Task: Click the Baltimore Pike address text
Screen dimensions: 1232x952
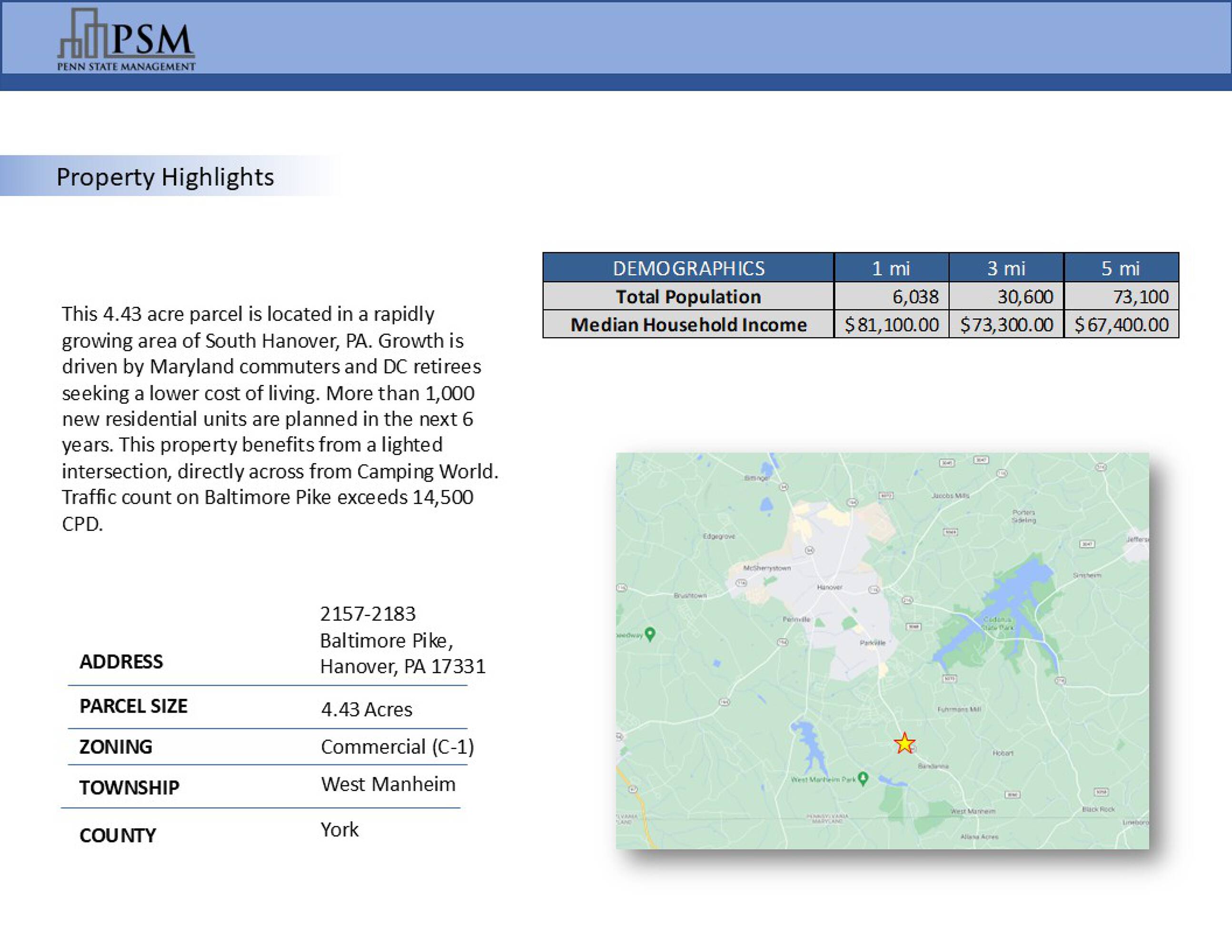Action: (x=387, y=640)
